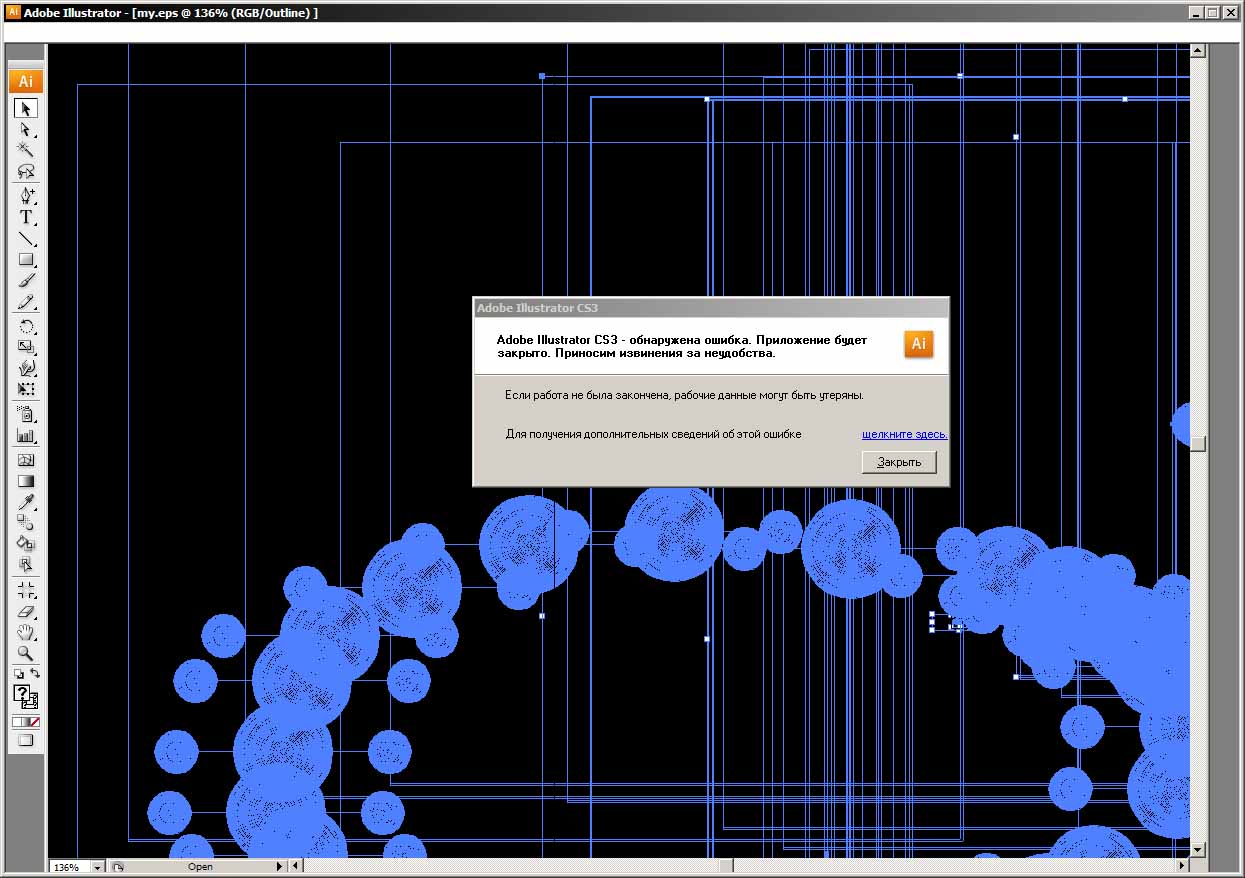
Task: Open the 136% zoom level dropdown
Action: 97,867
